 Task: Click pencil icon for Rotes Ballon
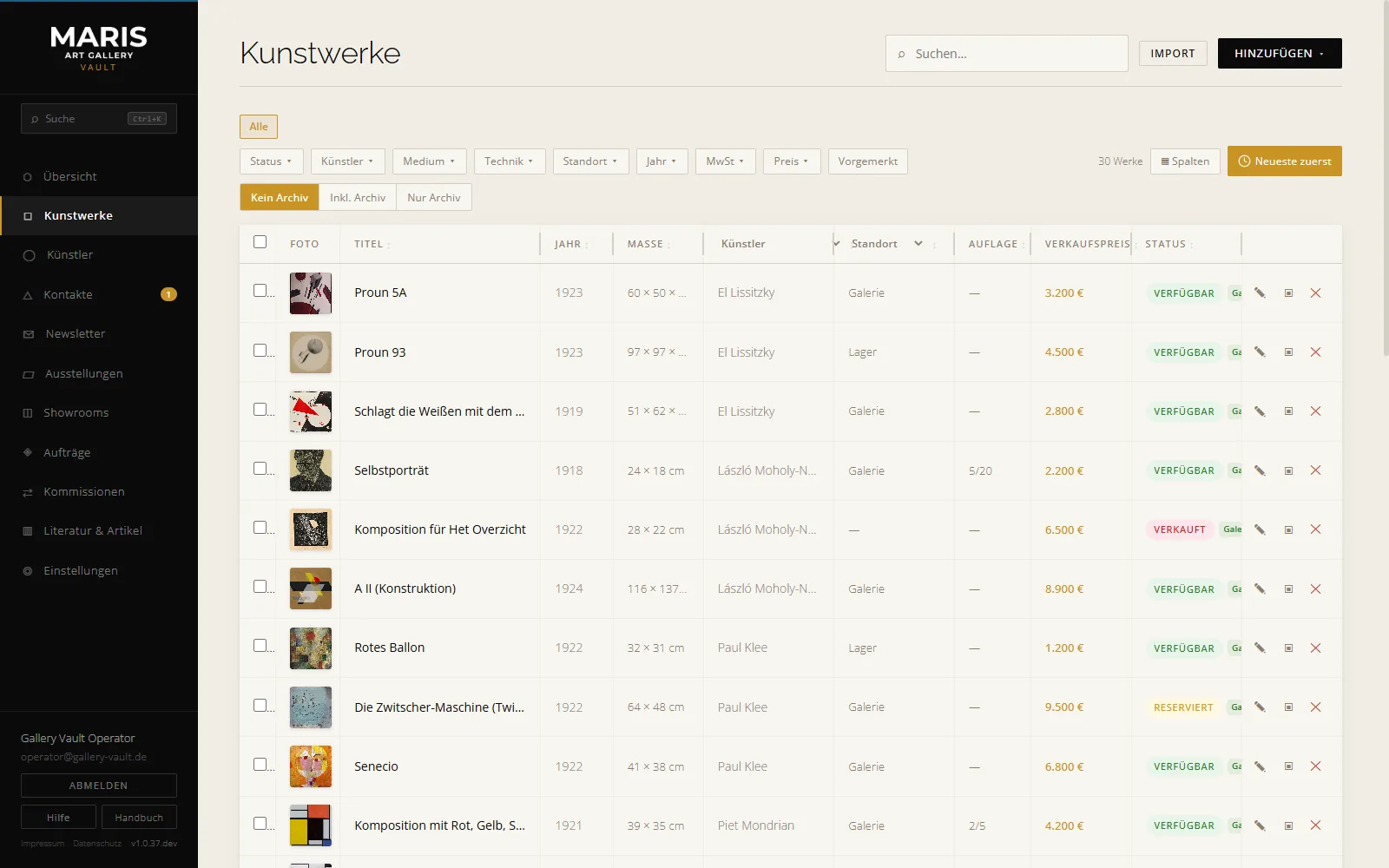coord(1260,648)
